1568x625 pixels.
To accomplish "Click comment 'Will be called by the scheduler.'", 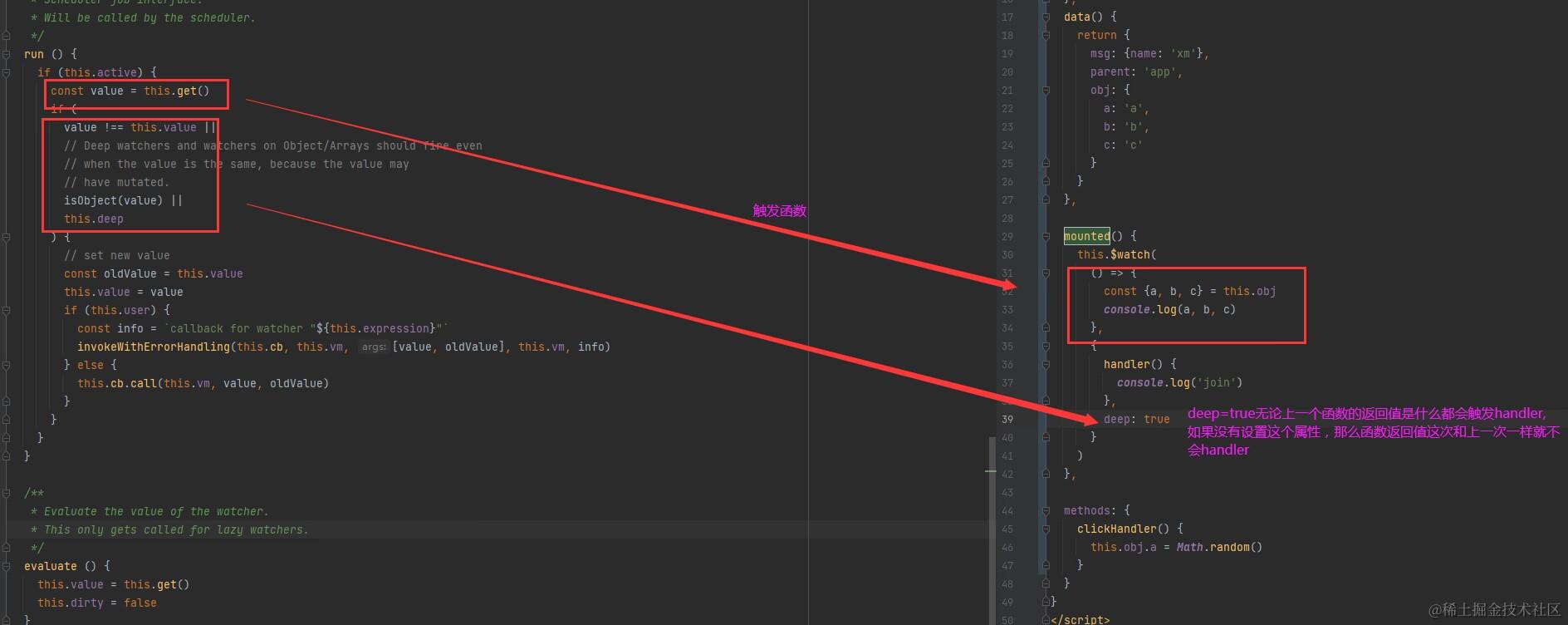I will (x=149, y=17).
